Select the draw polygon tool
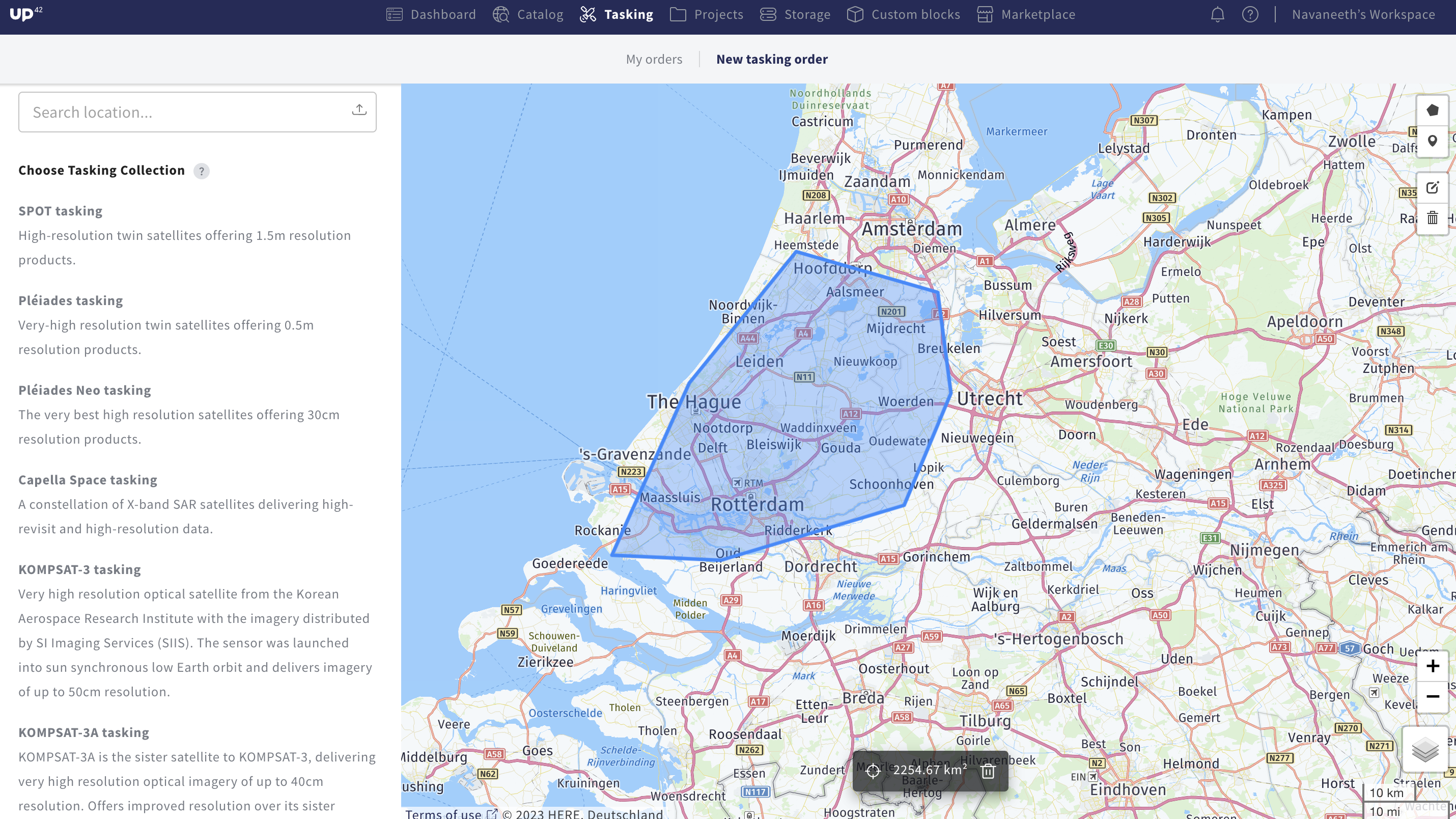 point(1432,111)
